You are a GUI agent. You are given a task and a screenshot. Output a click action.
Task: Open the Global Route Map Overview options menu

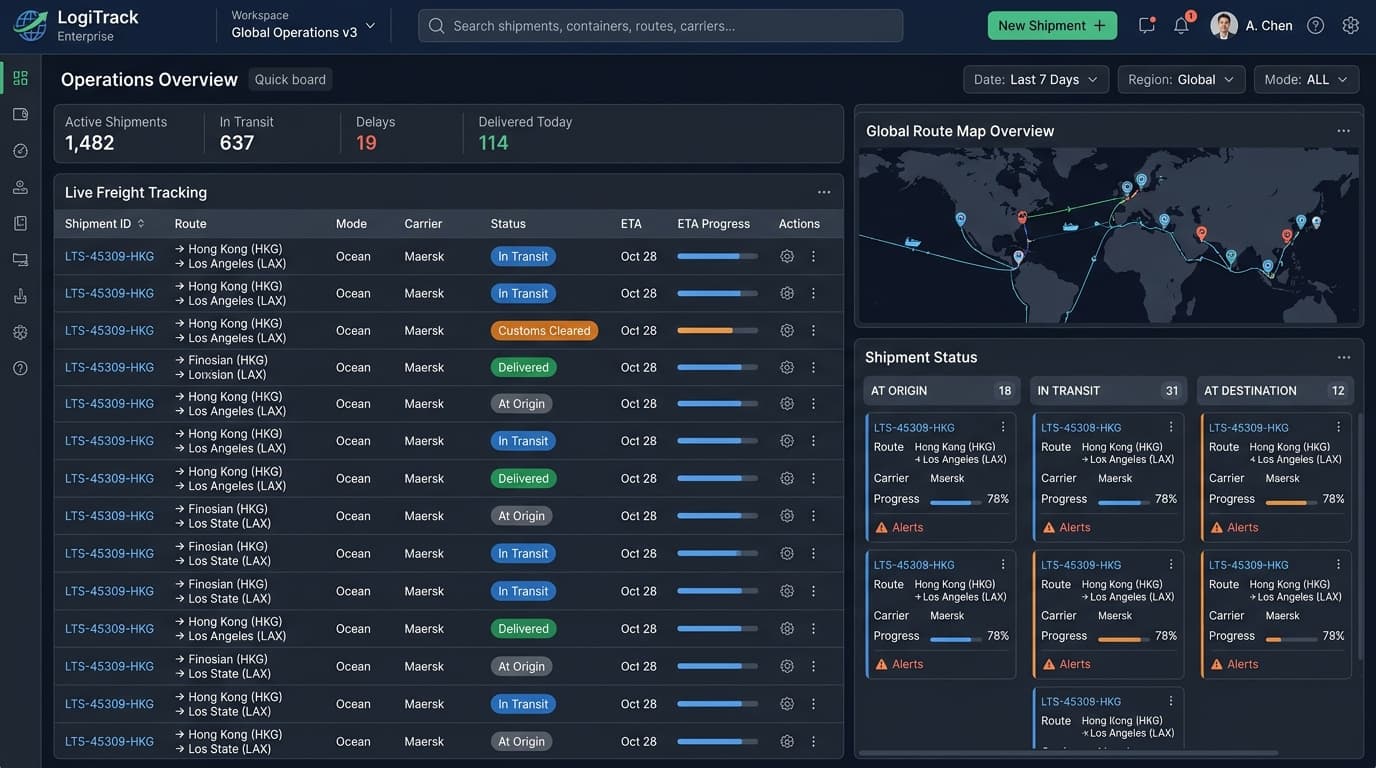coord(1344,131)
